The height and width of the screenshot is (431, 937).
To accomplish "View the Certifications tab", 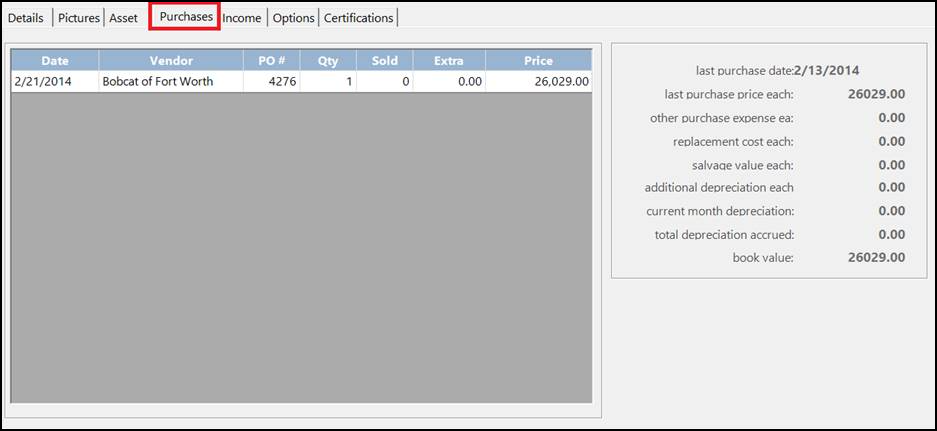I will tap(358, 18).
